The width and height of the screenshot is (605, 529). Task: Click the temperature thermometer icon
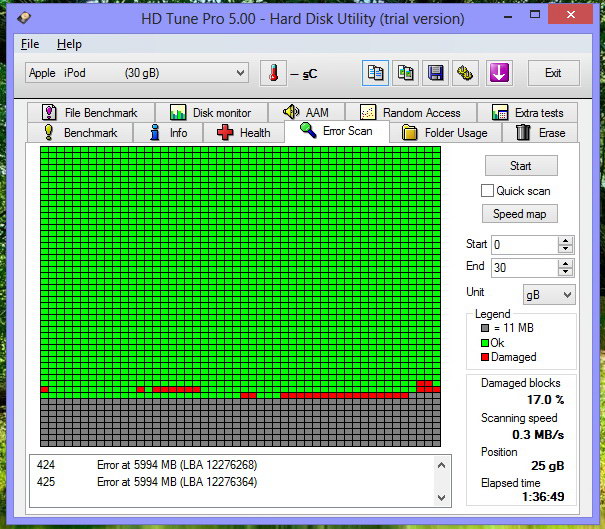(x=272, y=73)
